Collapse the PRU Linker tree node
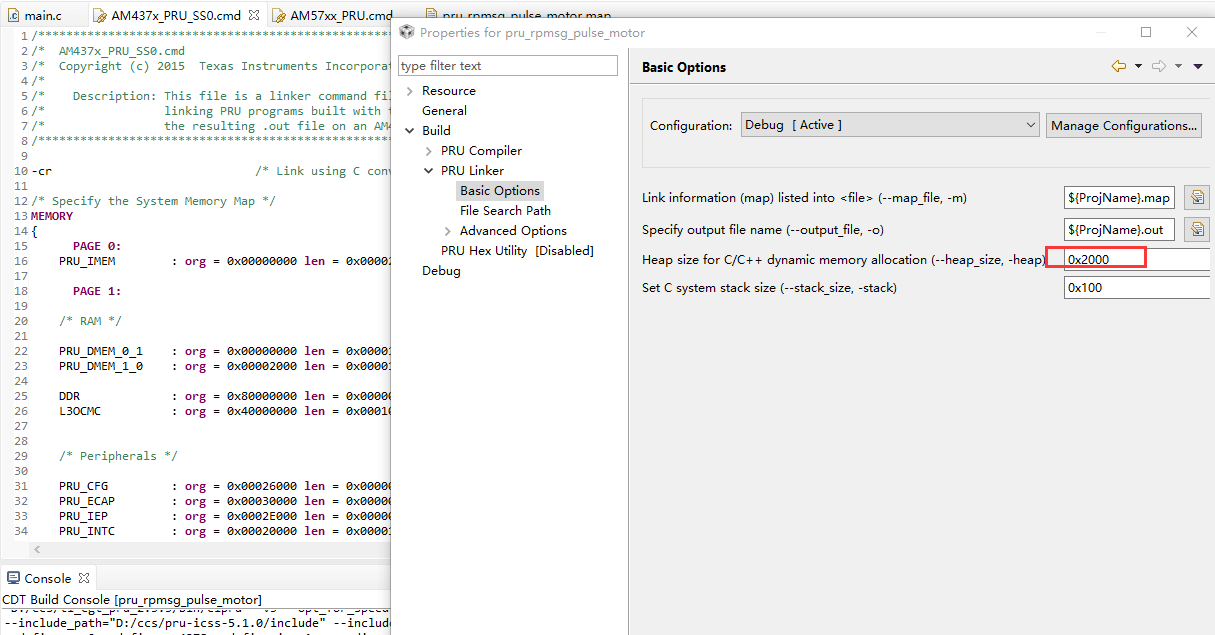Screen dimensions: 1215x635 pos(429,171)
